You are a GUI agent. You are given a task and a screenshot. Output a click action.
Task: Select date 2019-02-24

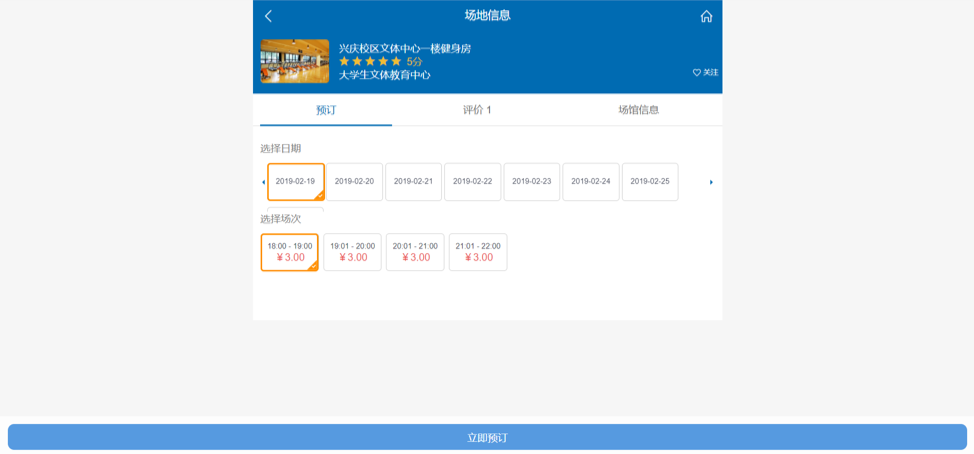(x=591, y=182)
